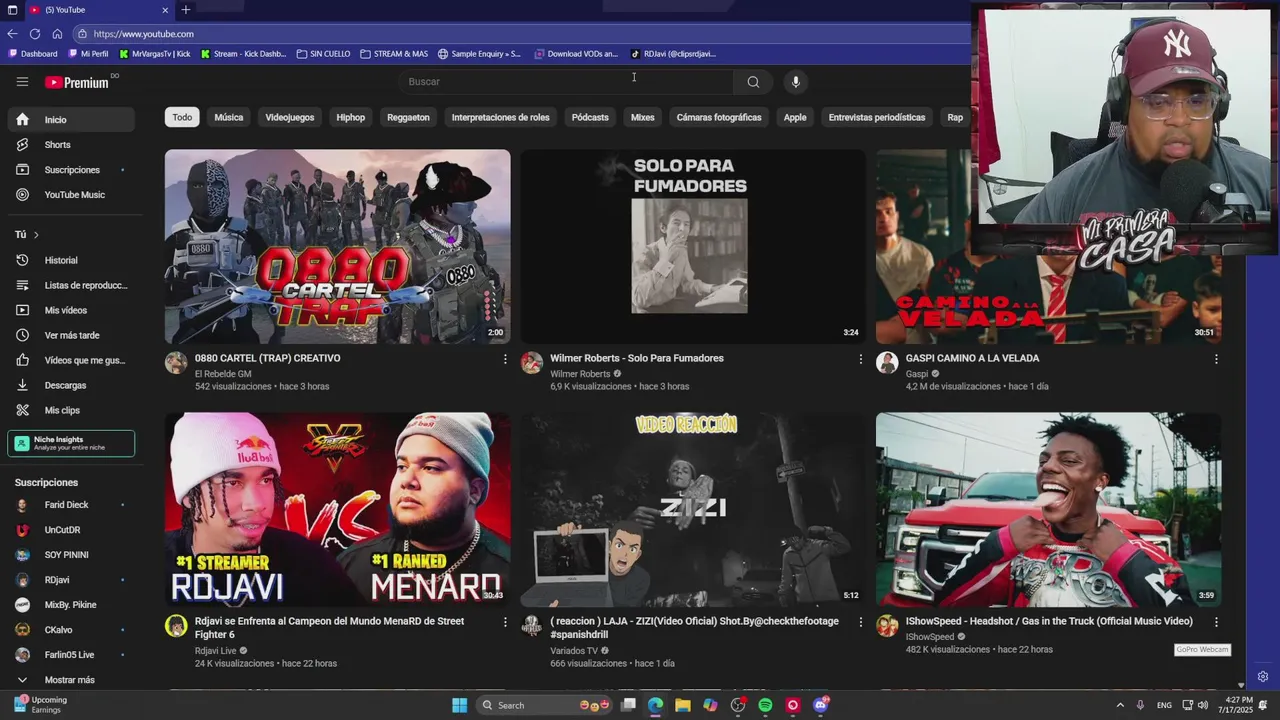
Task: Select the Cámaras fotográficas chip
Action: point(719,117)
